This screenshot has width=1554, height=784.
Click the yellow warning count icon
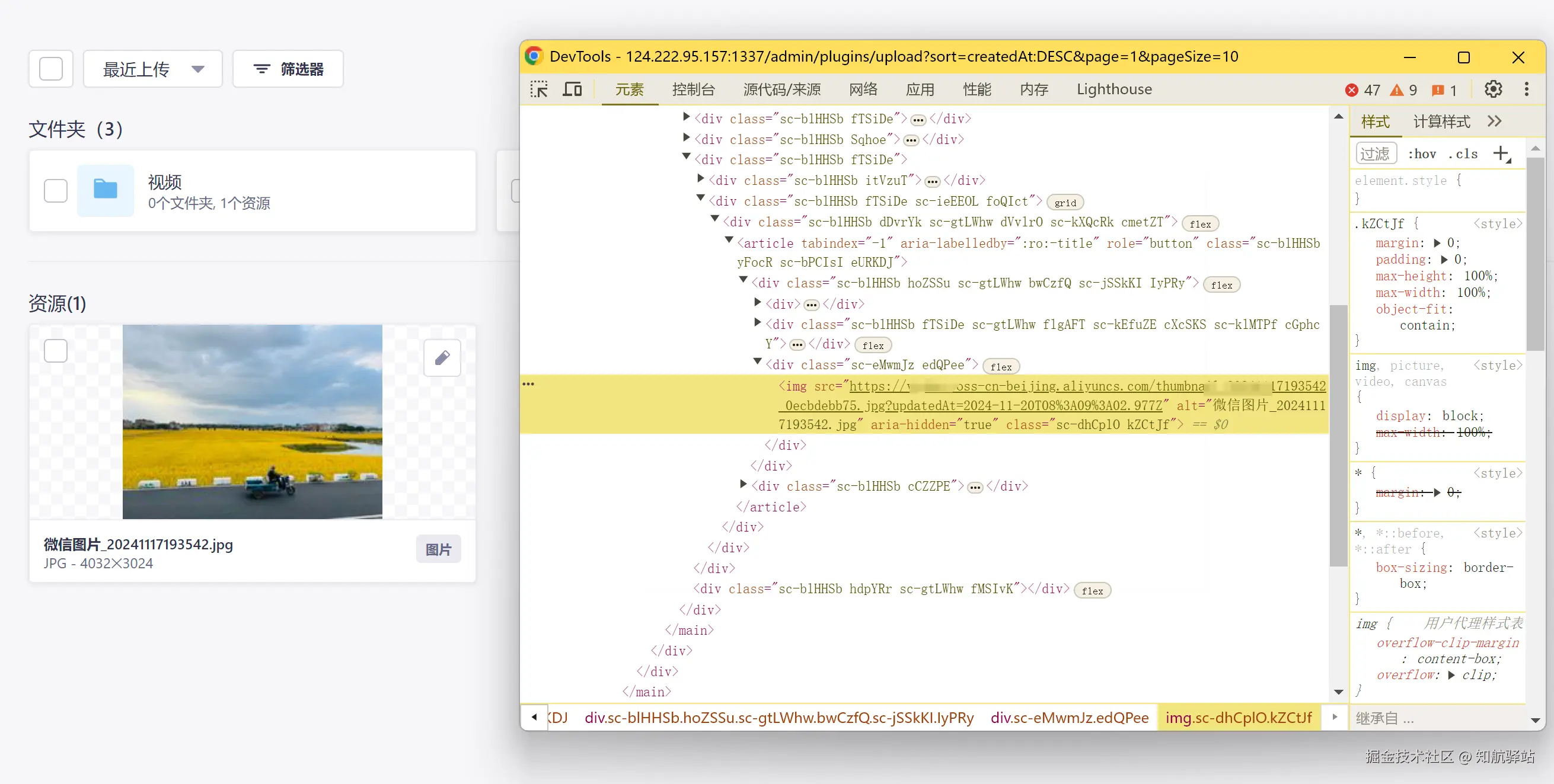point(1396,90)
